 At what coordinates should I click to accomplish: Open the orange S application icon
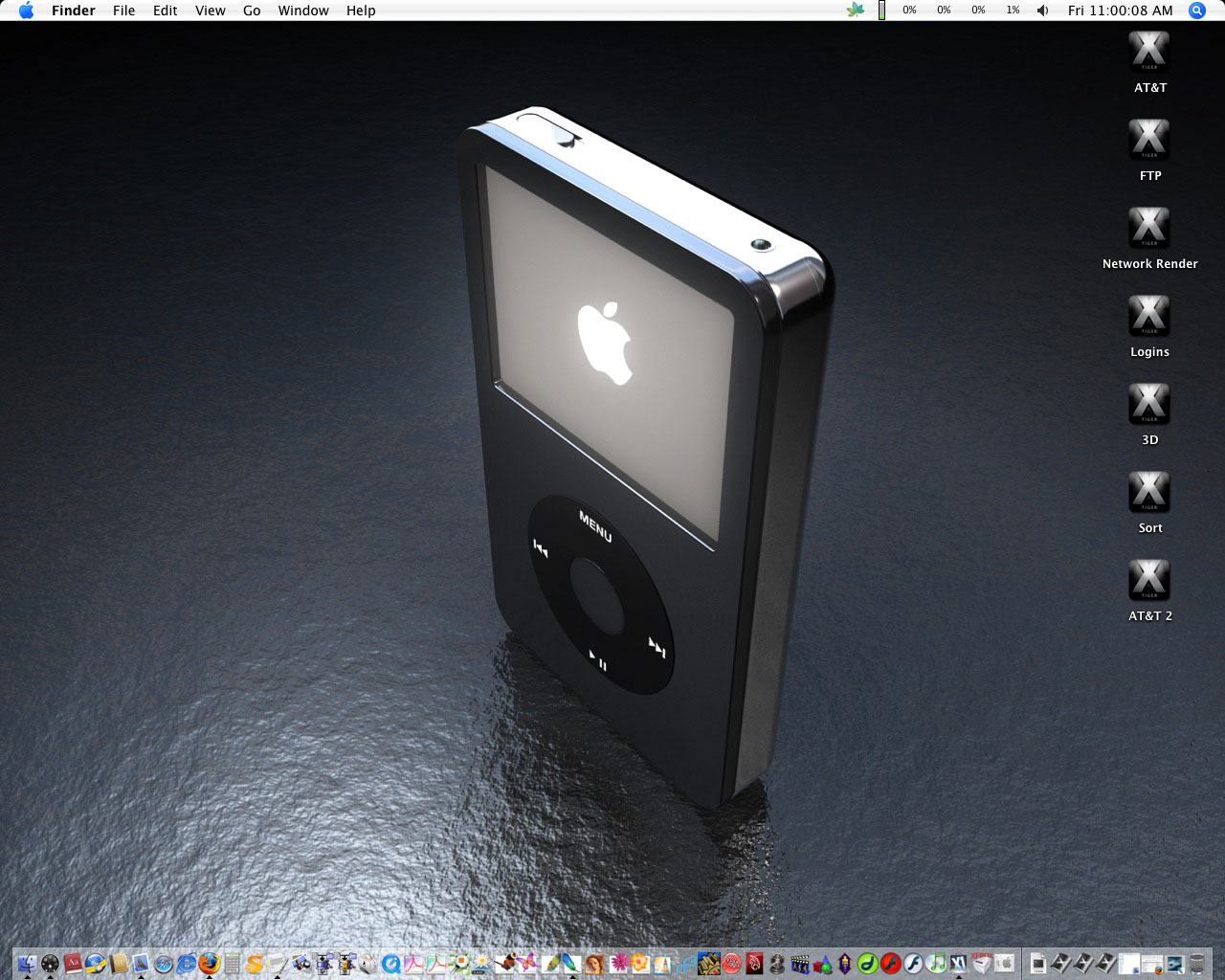(255, 963)
